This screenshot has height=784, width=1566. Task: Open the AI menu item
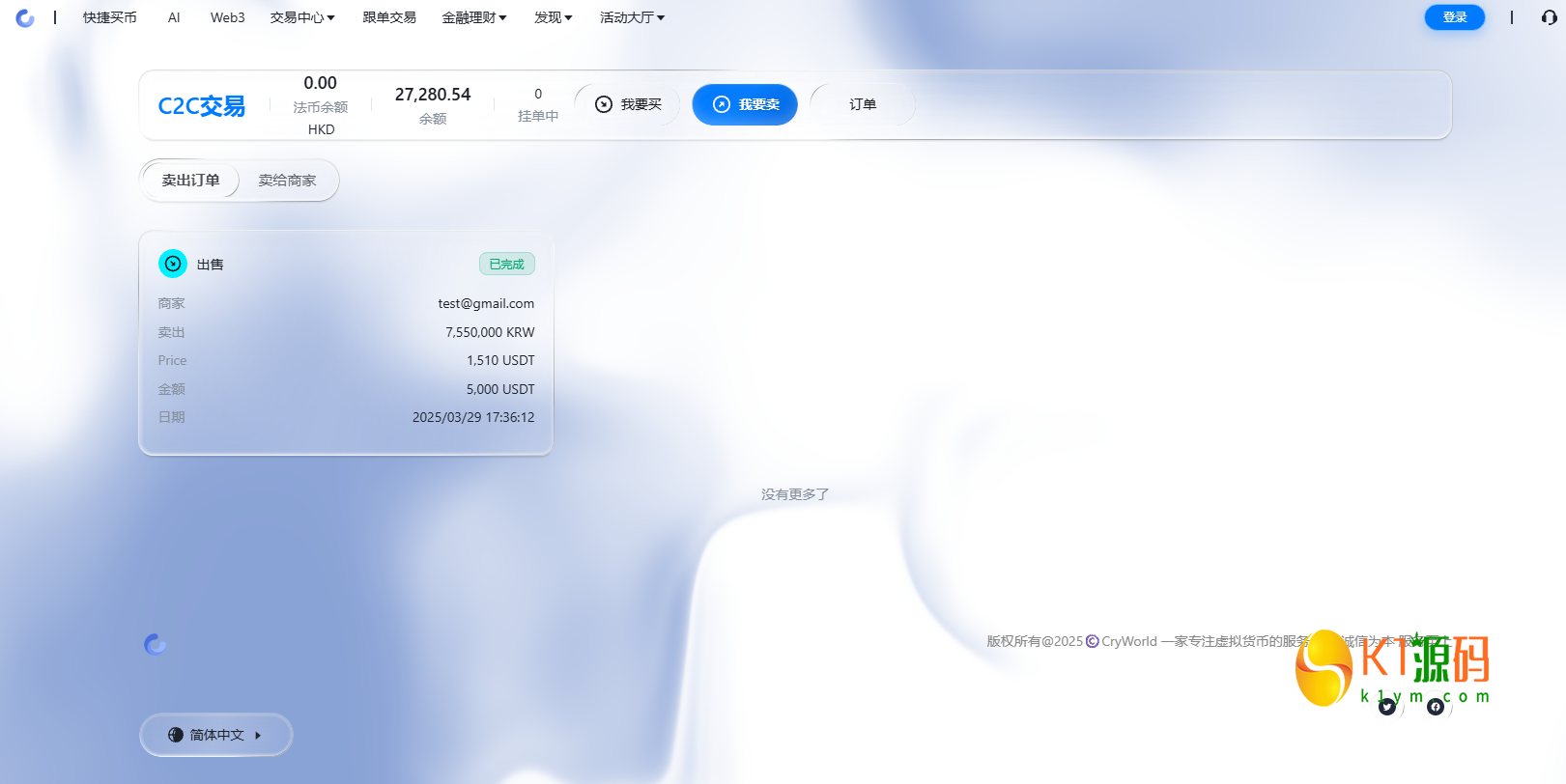174,17
